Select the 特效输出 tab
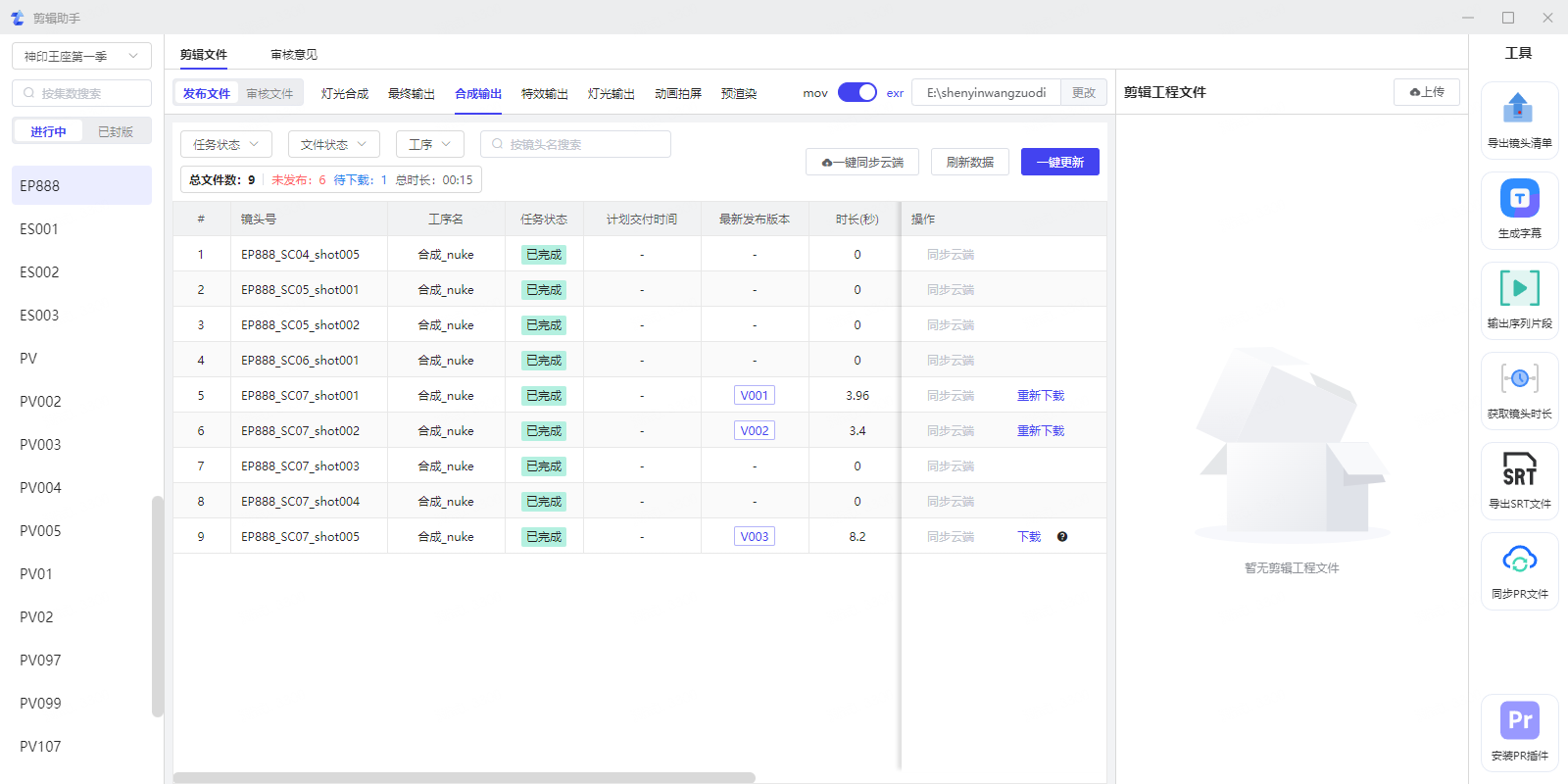 (544, 94)
